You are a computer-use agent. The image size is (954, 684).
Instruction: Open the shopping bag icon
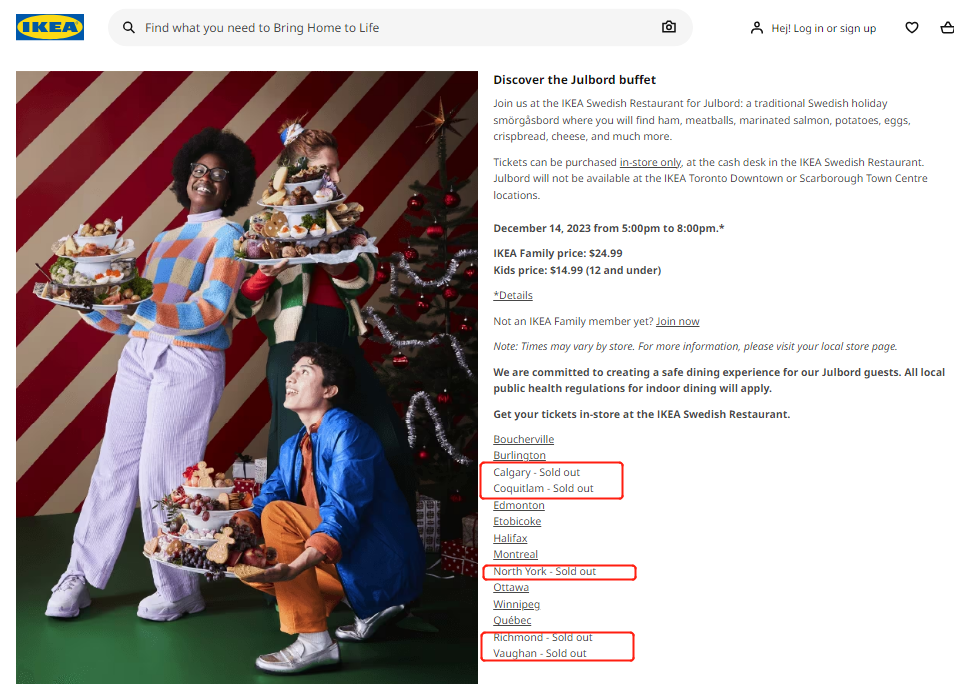tap(947, 27)
